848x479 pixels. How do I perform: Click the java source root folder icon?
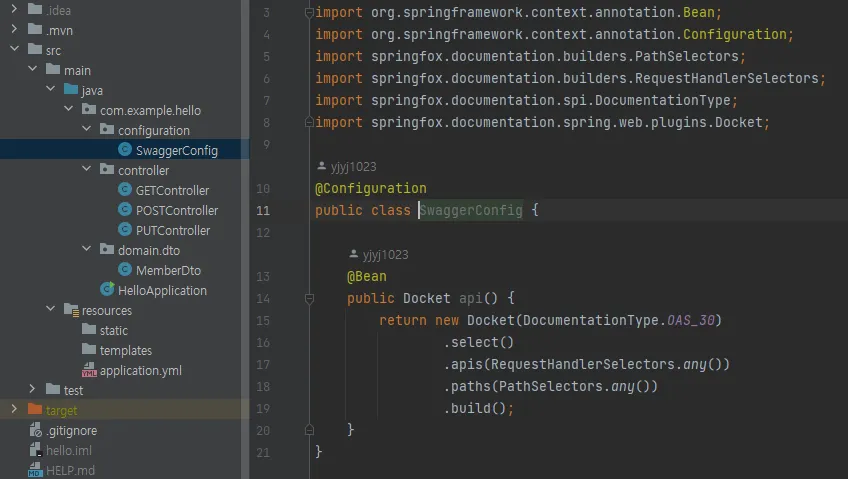[x=71, y=89]
